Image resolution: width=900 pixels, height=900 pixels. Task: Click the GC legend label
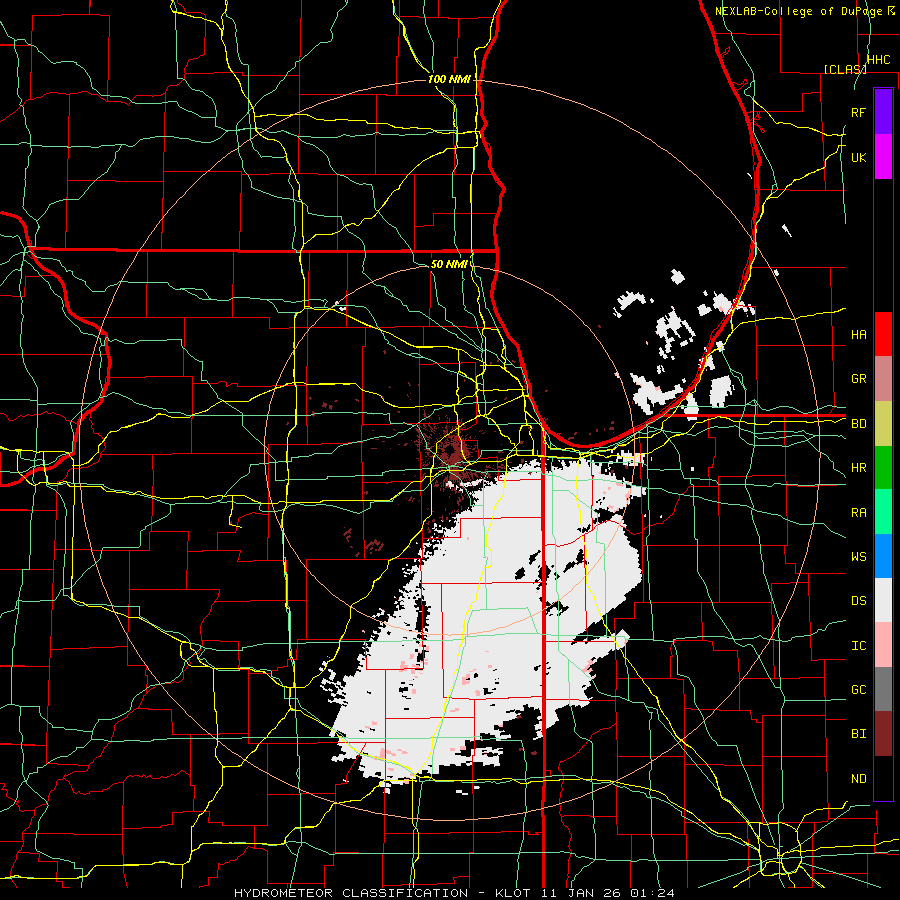[x=858, y=690]
